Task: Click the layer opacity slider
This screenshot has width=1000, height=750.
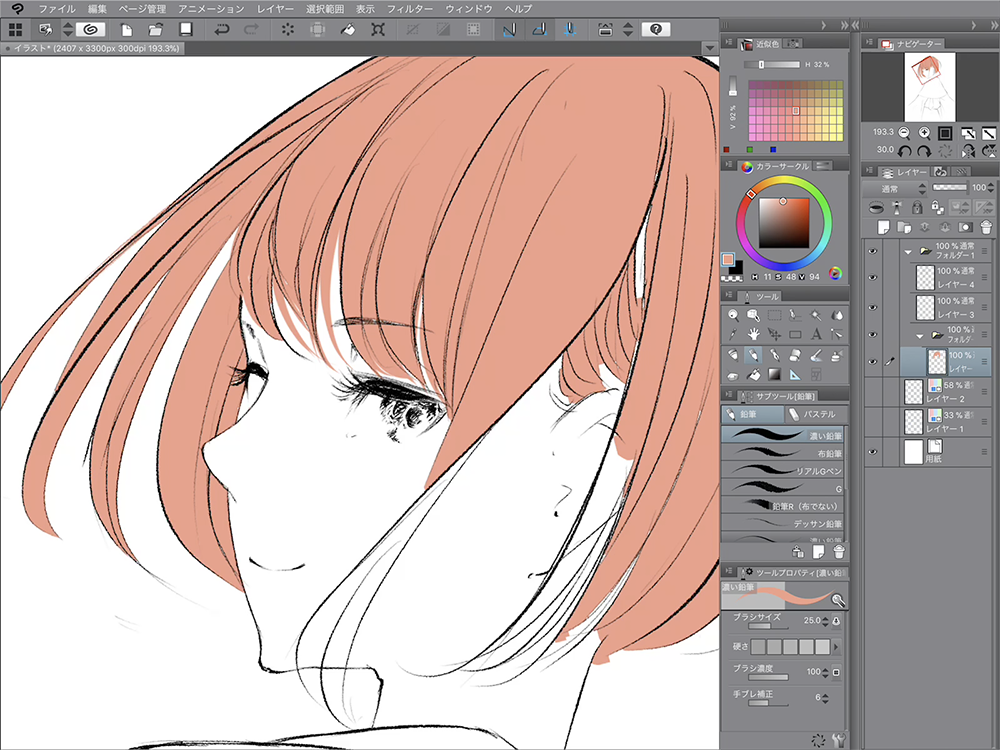Action: click(x=950, y=188)
